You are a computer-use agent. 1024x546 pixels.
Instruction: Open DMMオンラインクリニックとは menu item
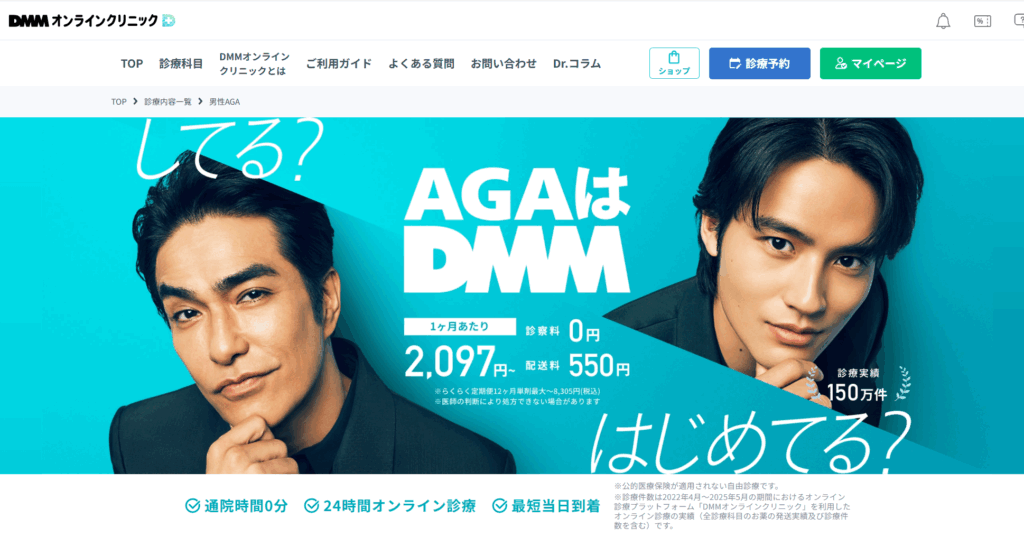point(254,63)
